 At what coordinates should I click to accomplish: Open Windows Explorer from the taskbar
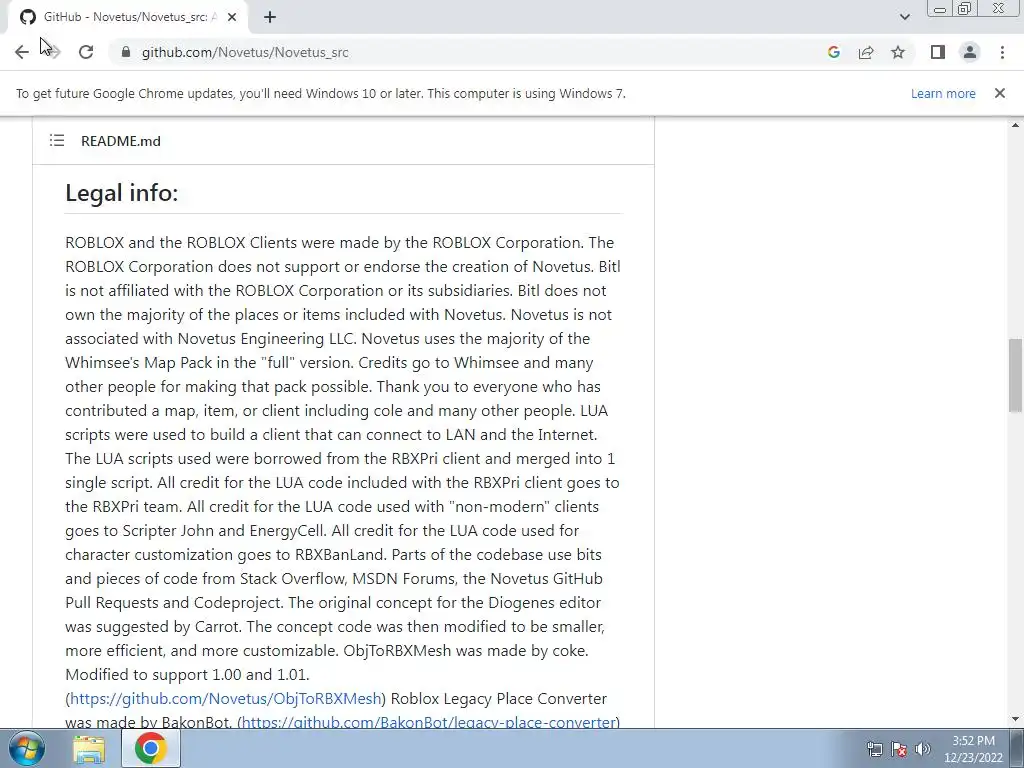[89, 749]
